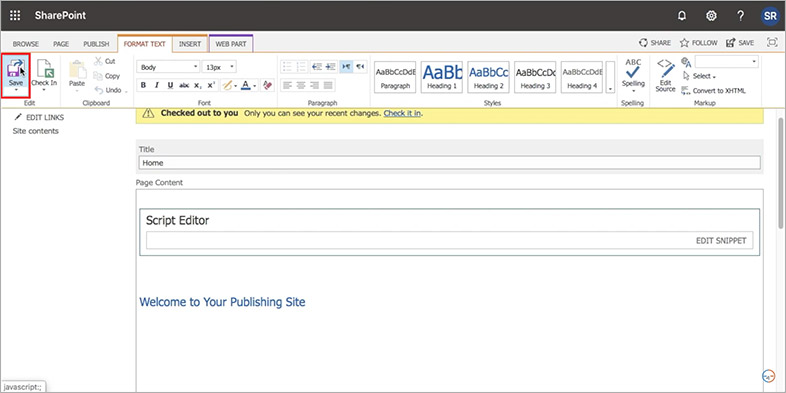Expand the Save dropdown arrow
This screenshot has height=393, width=786.
coord(16,90)
